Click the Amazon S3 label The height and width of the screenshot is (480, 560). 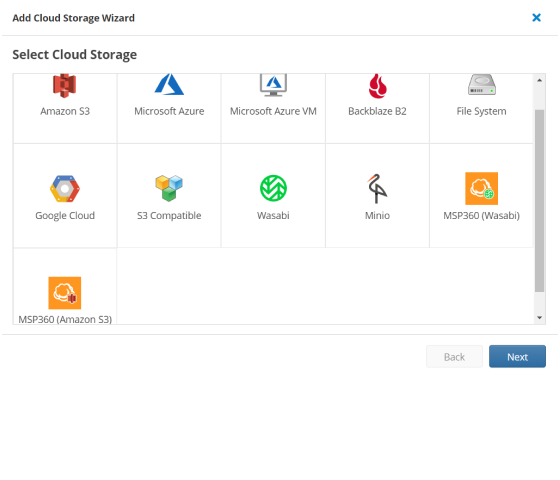[x=65, y=111]
